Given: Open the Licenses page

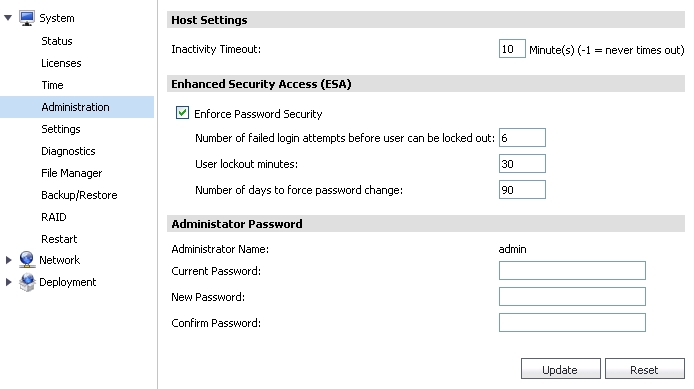Looking at the screenshot, I should [61, 63].
